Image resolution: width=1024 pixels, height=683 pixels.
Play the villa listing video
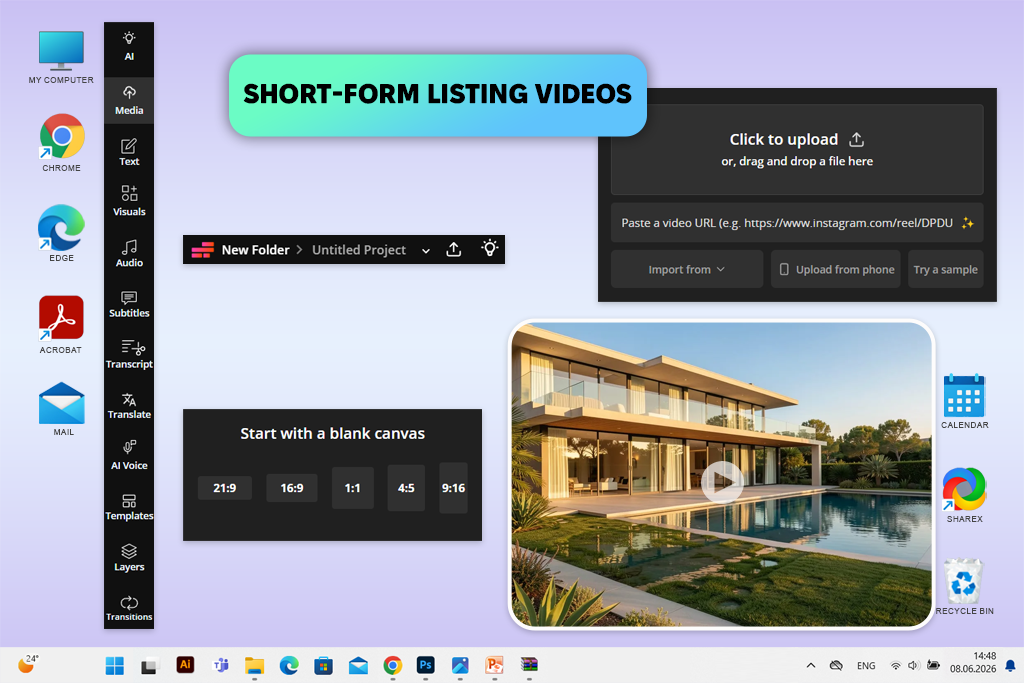point(722,482)
